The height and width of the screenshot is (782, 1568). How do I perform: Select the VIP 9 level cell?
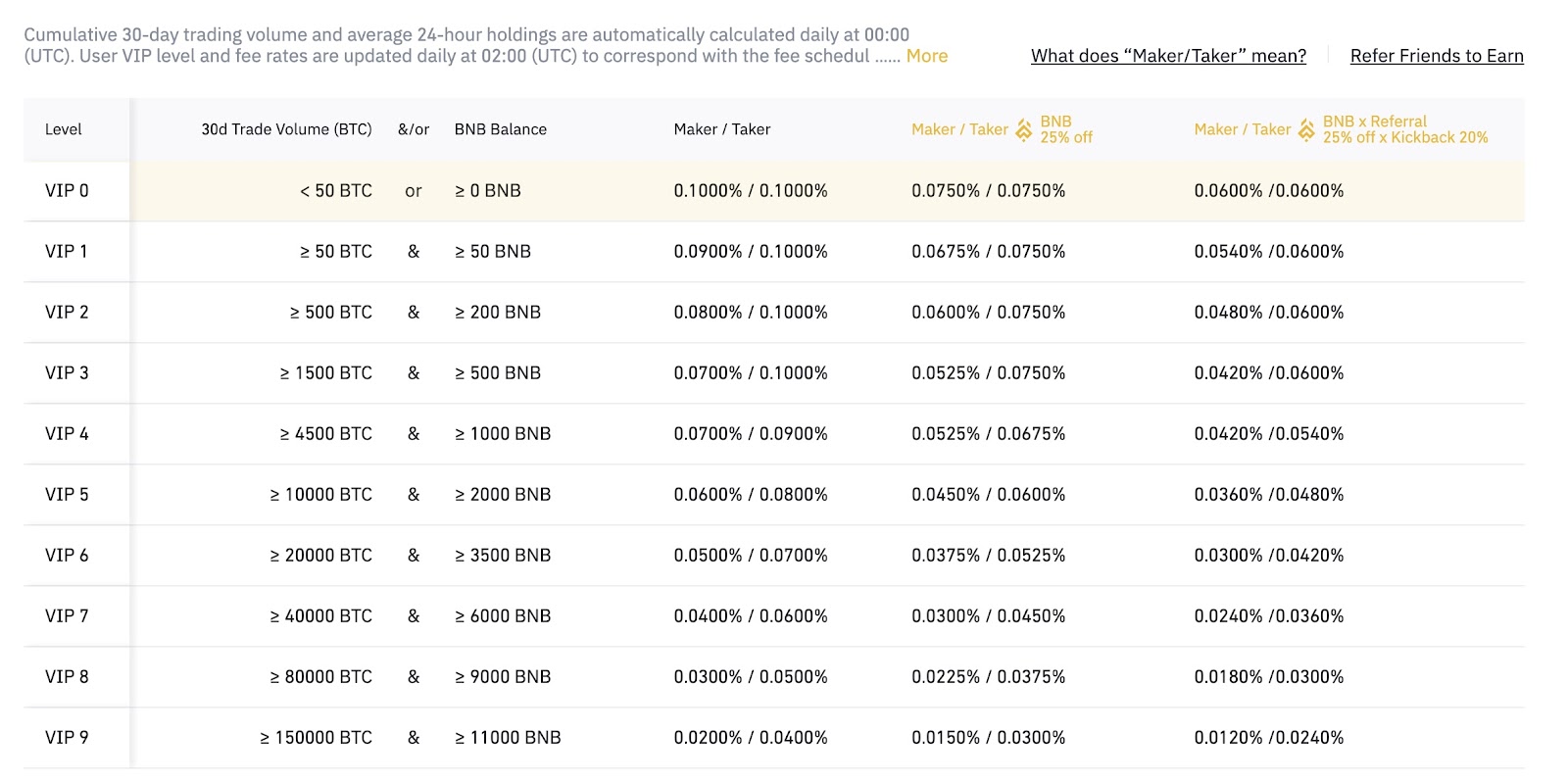[x=67, y=738]
